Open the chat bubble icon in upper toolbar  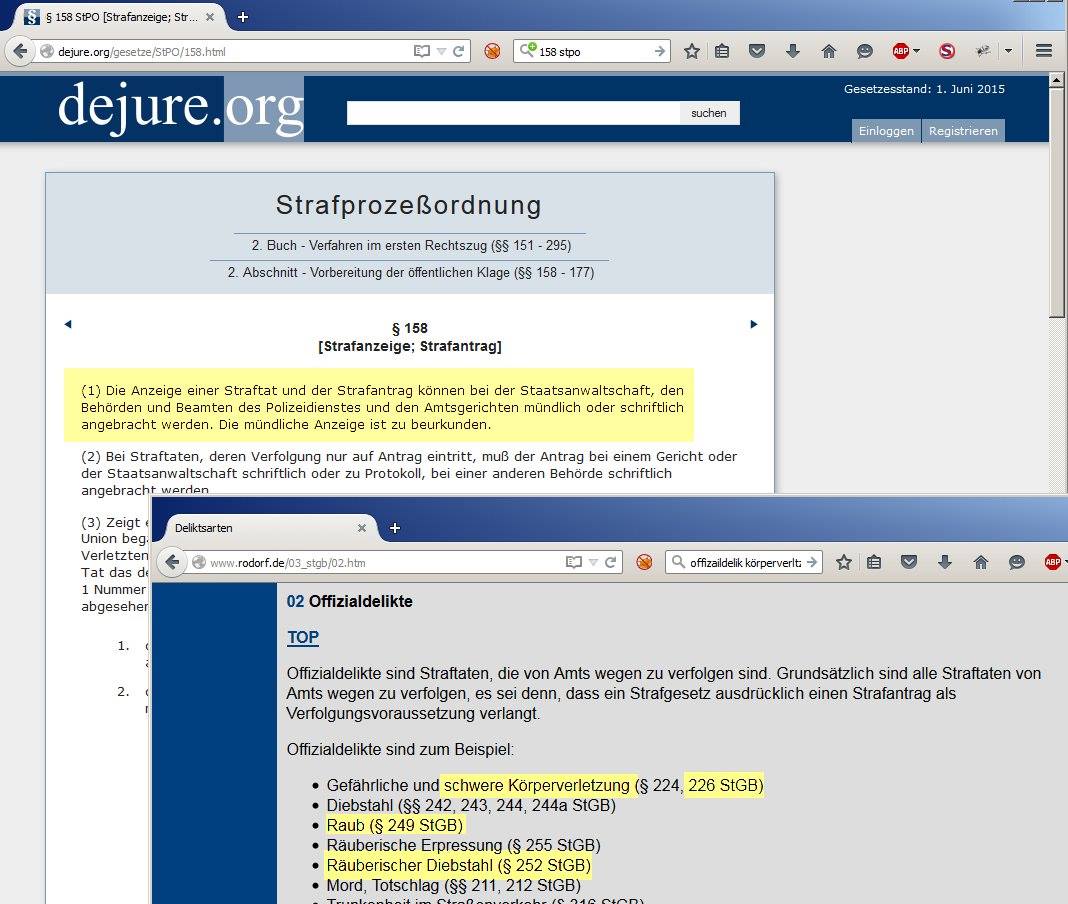click(864, 51)
